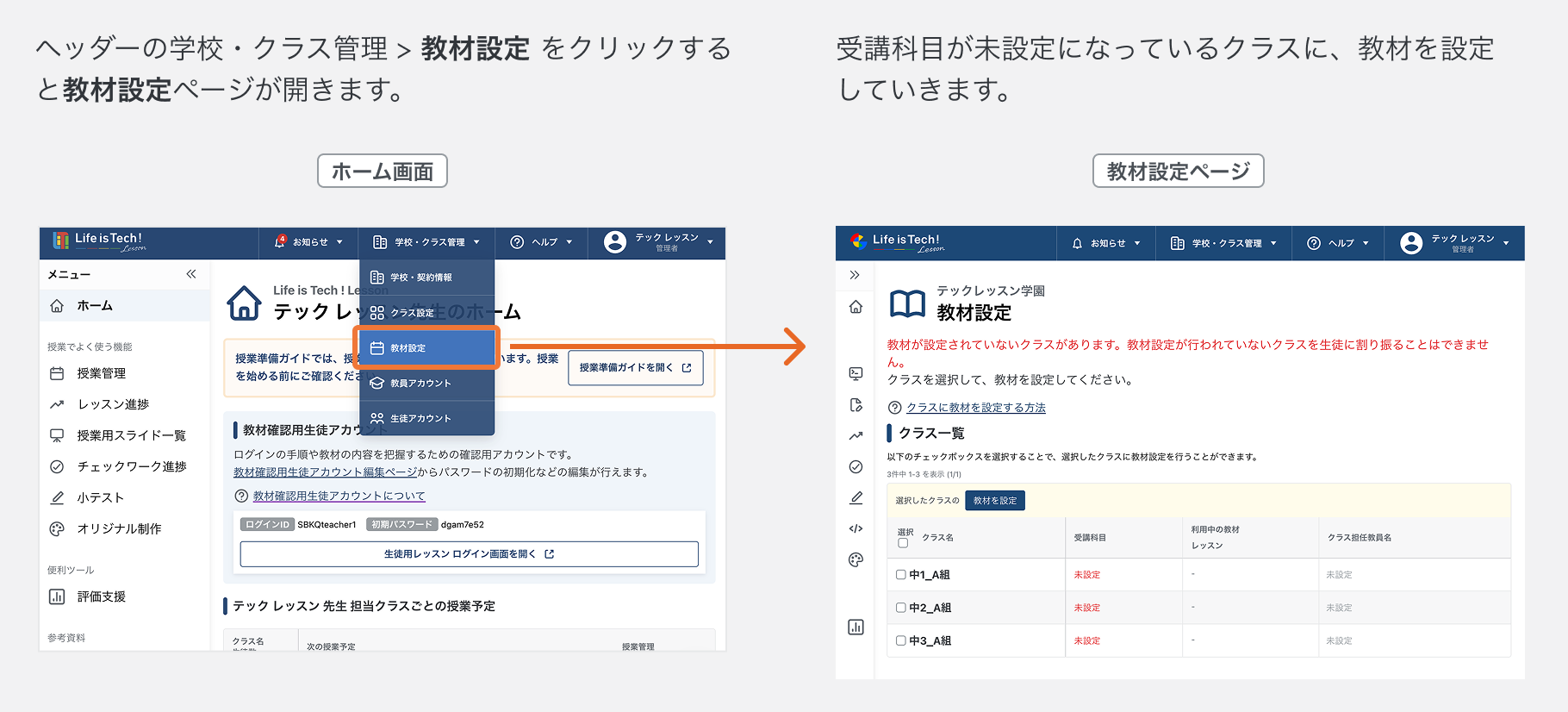Open ヘルプ dropdown on 教材設定 page header
The image size is (1568, 712).
(1338, 243)
